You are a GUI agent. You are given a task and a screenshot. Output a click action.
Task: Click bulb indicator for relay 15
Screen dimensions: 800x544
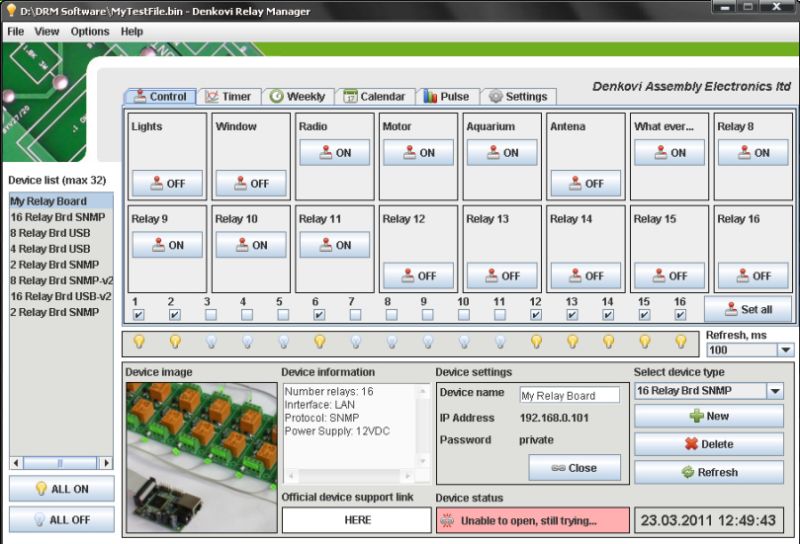645,341
